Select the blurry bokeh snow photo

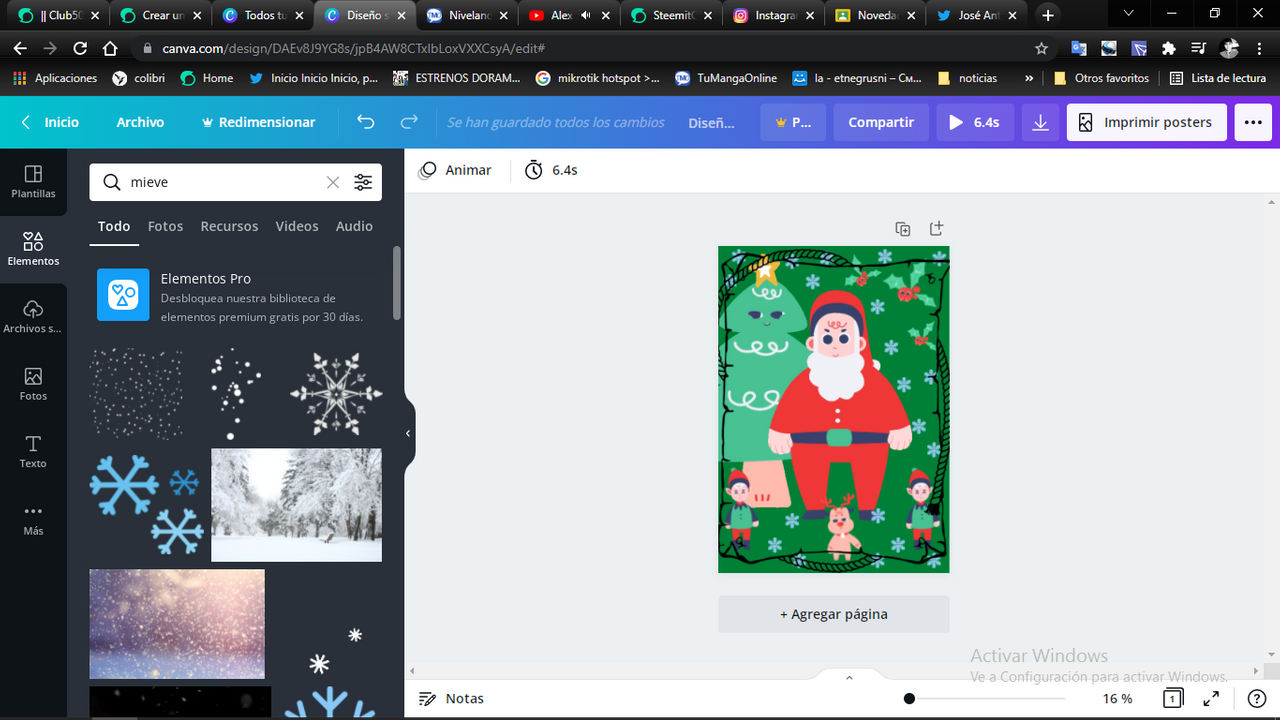click(177, 624)
